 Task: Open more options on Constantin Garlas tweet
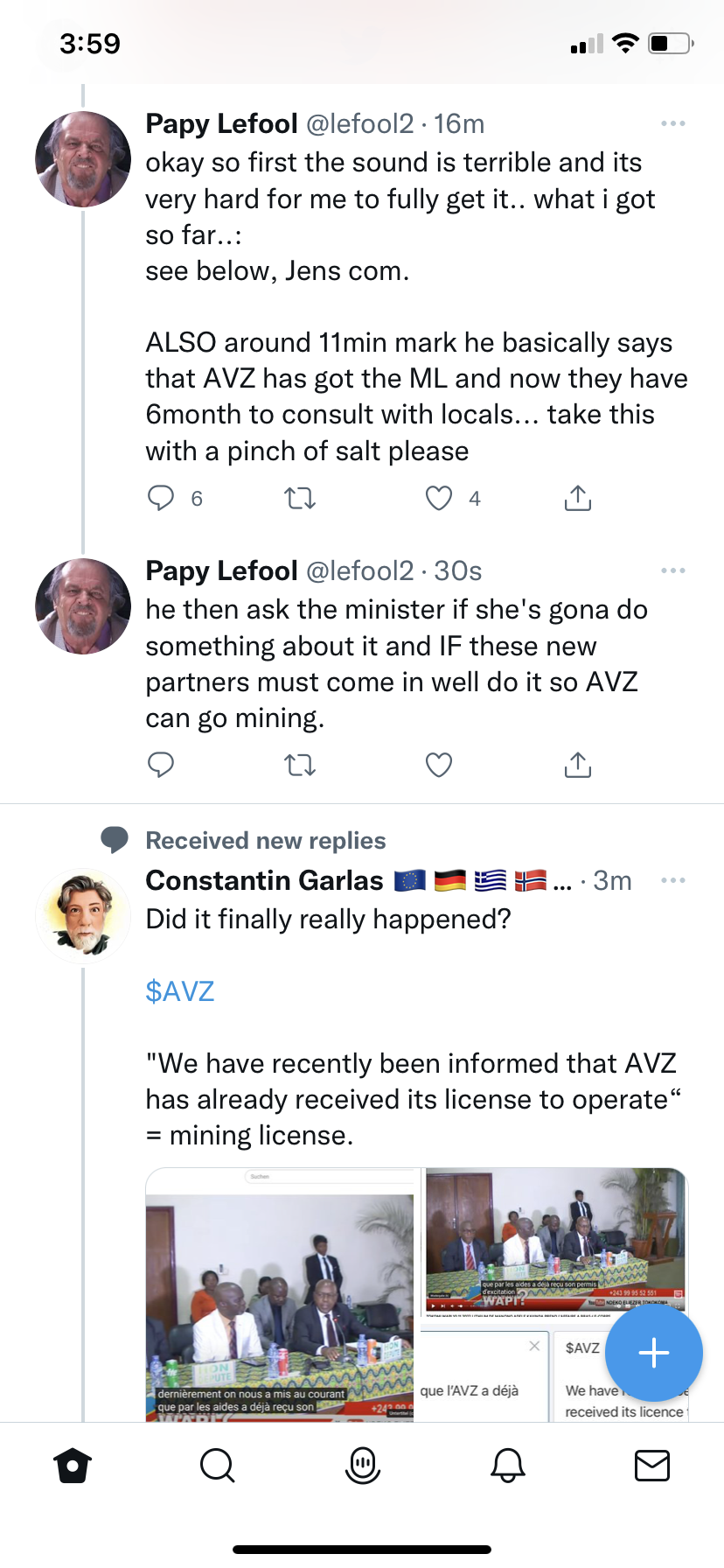pos(673,880)
